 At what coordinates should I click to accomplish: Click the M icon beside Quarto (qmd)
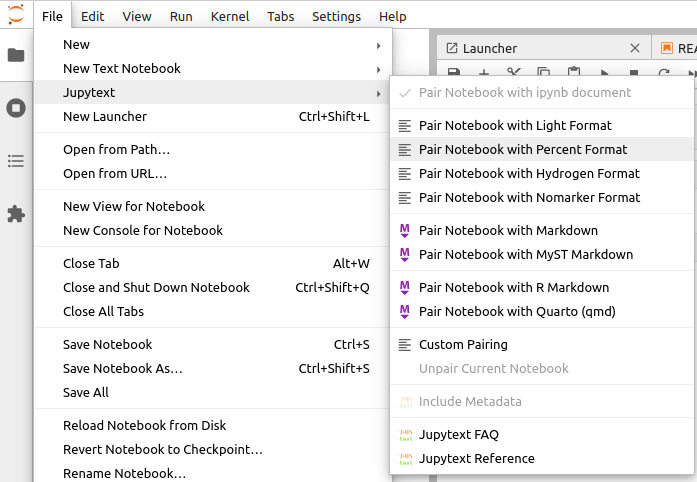pyautogui.click(x=405, y=311)
